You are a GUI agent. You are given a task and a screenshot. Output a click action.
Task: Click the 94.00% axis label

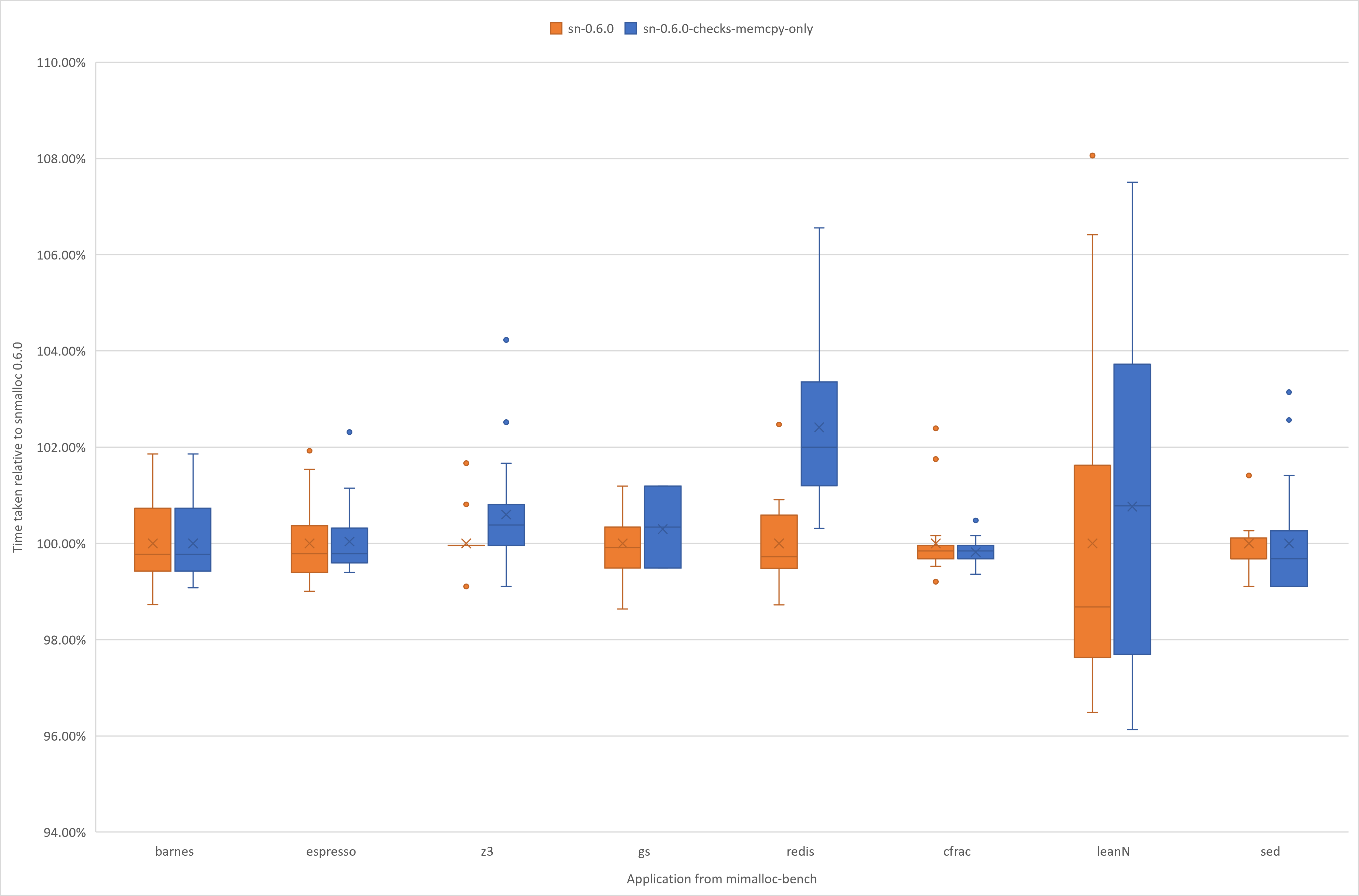tap(65, 832)
